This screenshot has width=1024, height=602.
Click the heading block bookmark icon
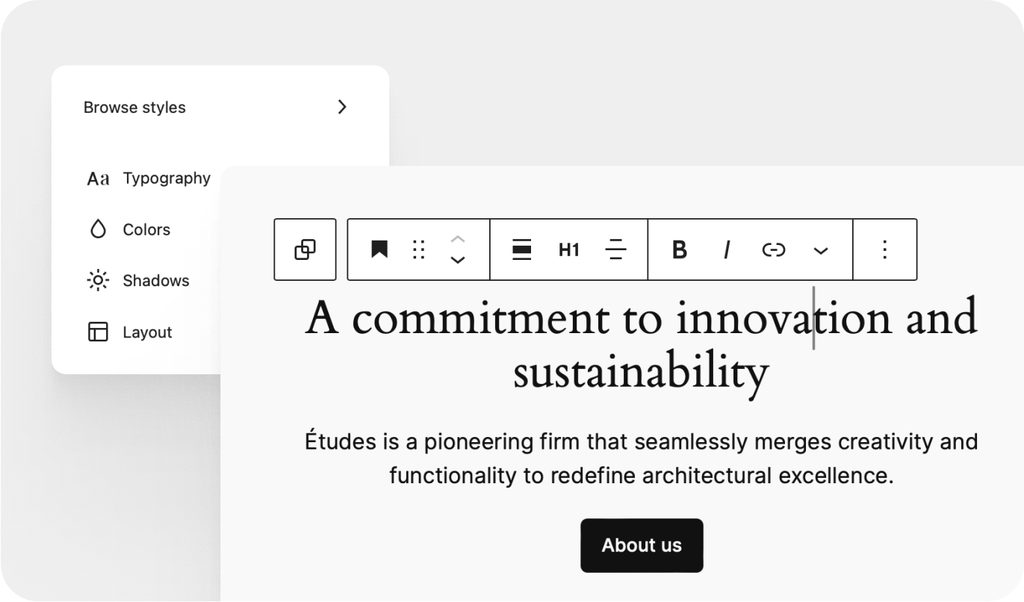coord(379,250)
